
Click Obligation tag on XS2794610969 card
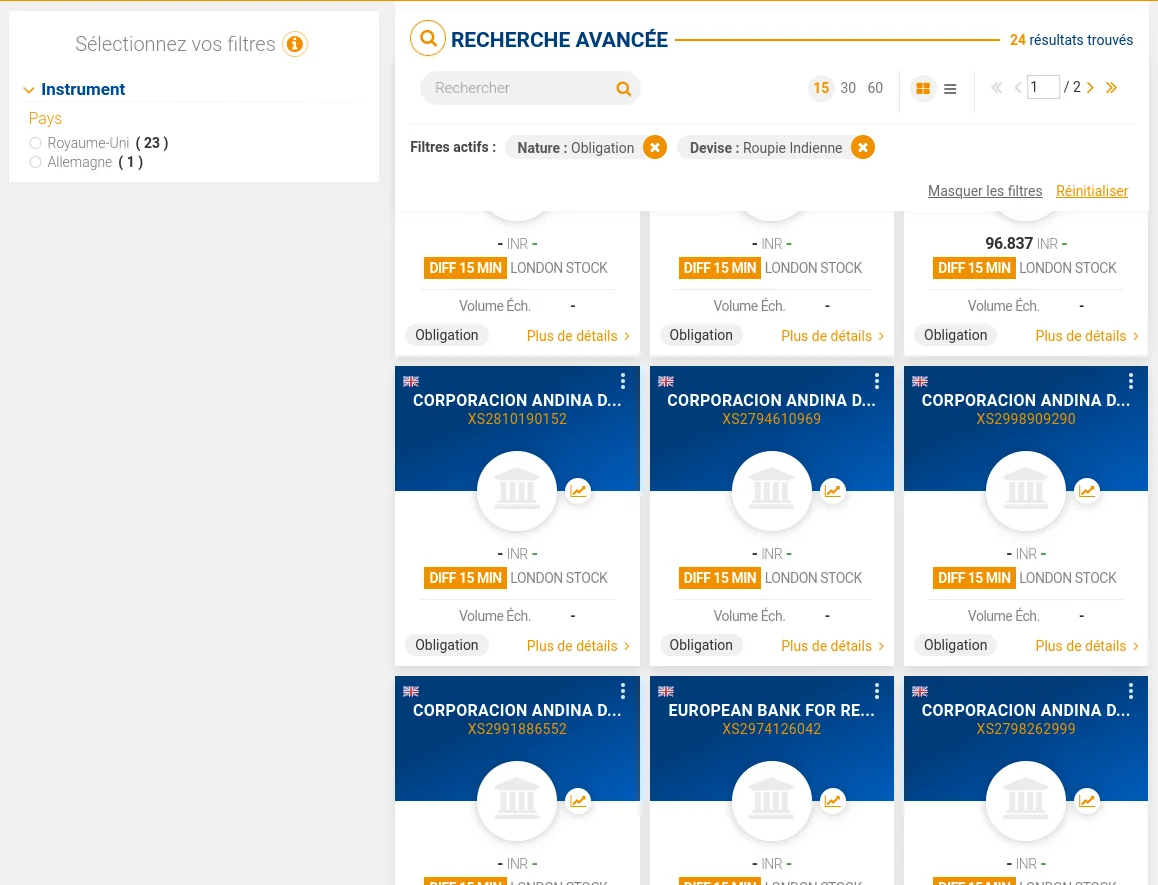coord(701,645)
